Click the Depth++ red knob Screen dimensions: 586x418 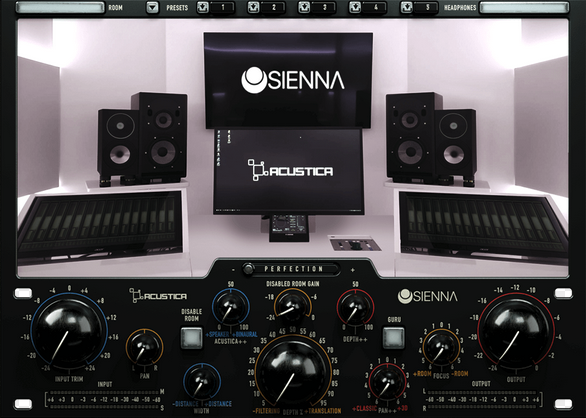click(x=355, y=308)
